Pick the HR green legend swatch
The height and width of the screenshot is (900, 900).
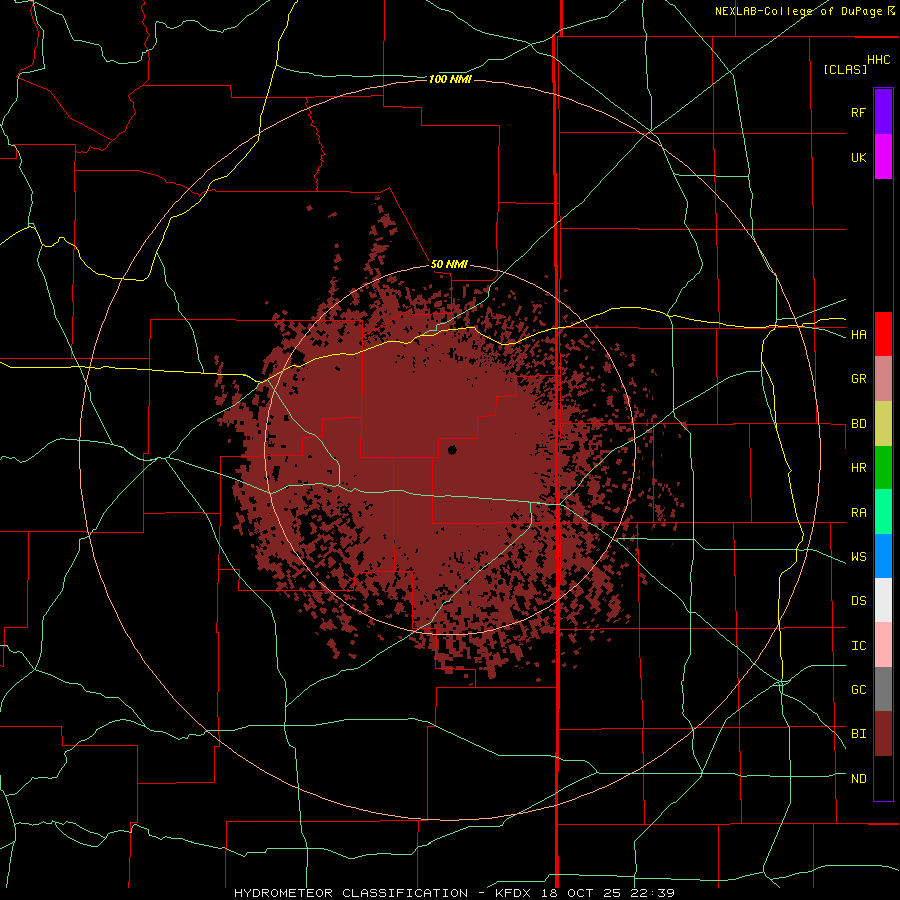tap(883, 468)
